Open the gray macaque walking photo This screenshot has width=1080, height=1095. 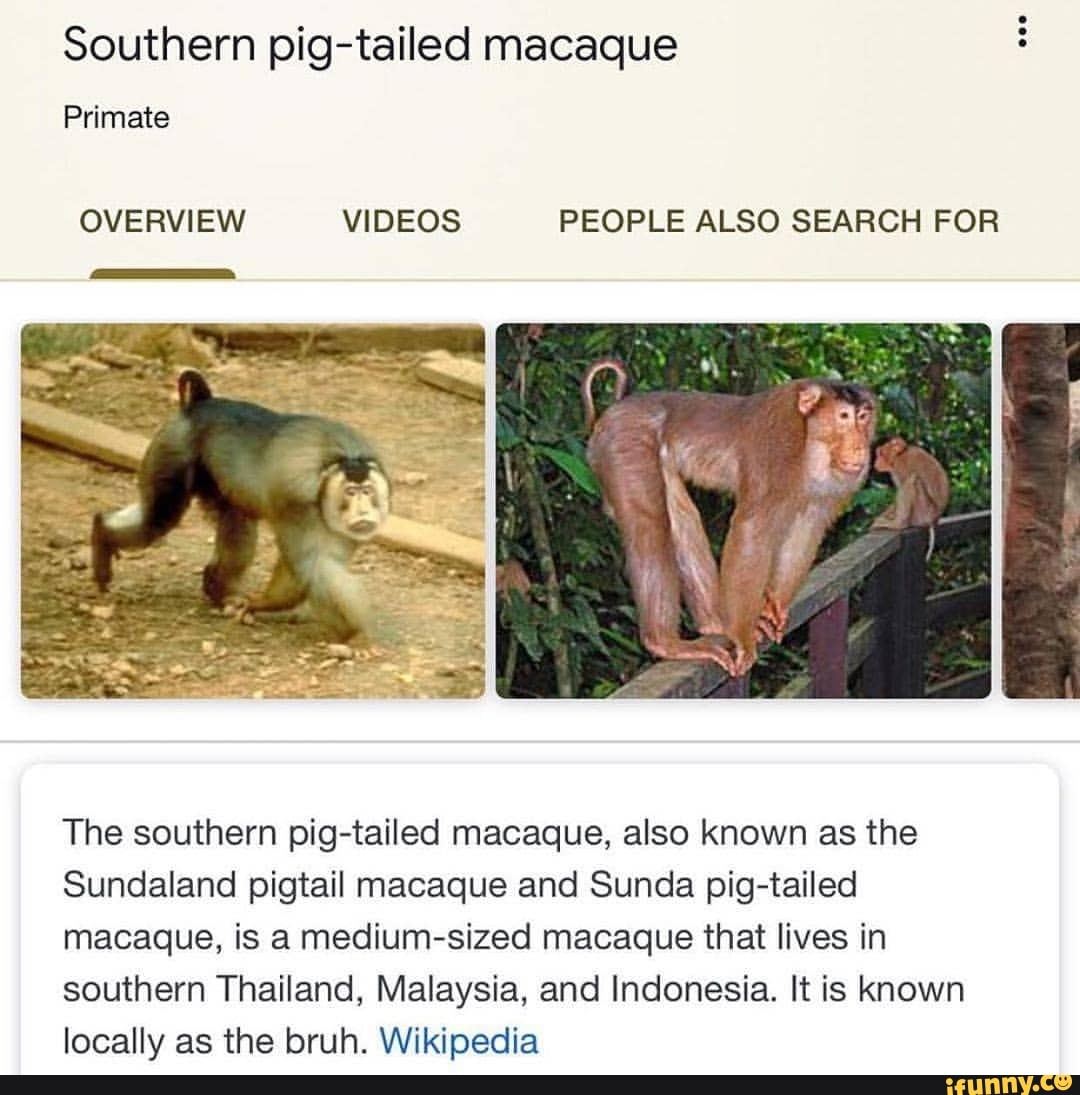[253, 510]
